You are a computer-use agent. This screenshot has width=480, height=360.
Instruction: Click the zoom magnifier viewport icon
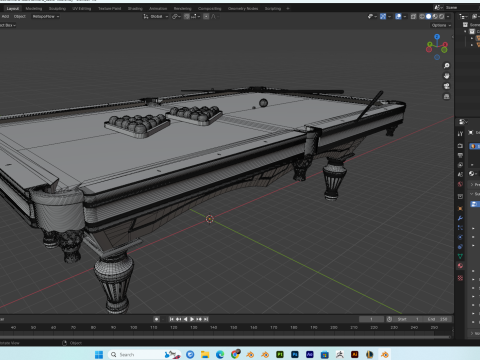[447, 66]
